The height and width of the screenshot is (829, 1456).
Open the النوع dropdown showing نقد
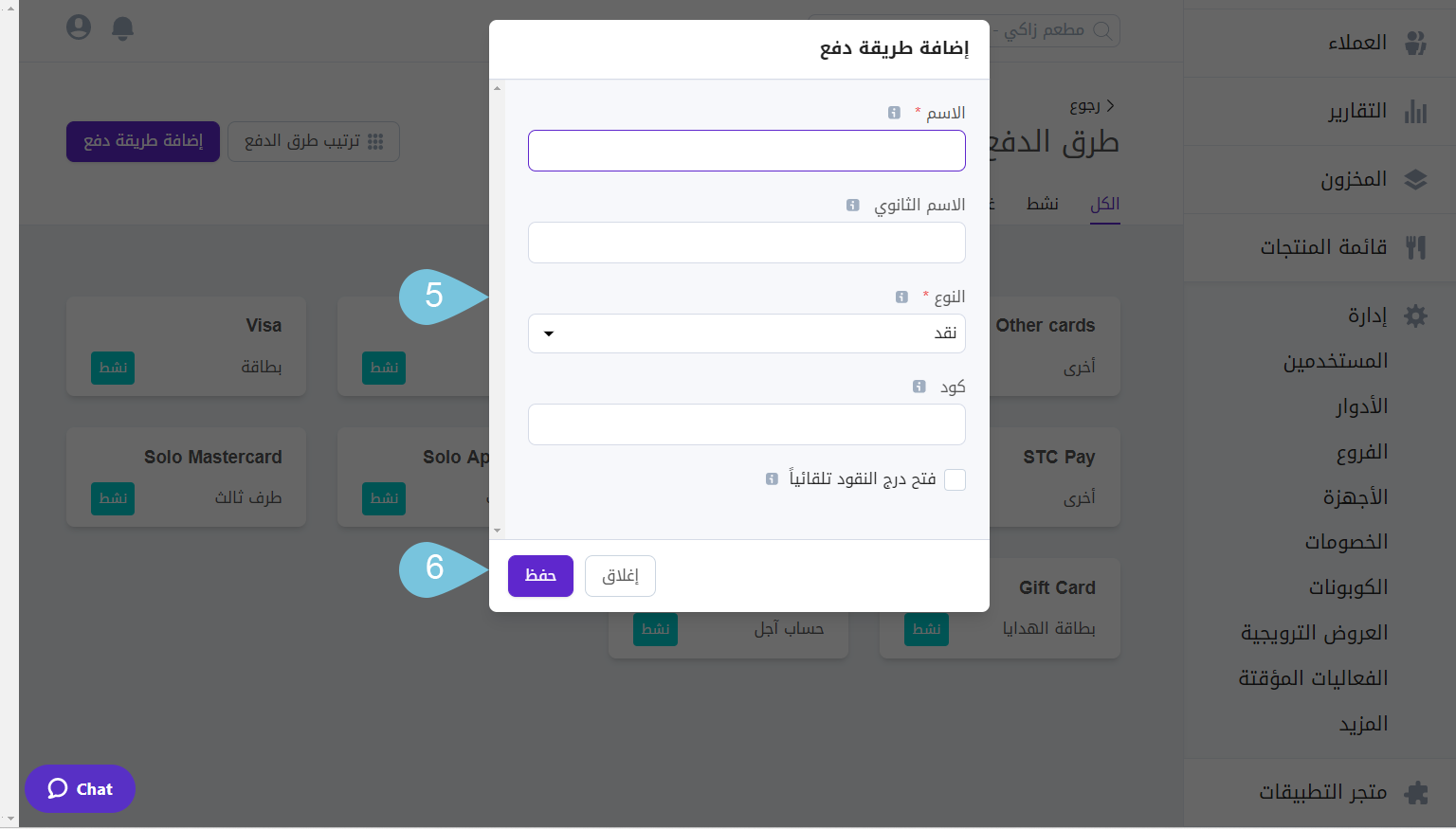point(747,333)
